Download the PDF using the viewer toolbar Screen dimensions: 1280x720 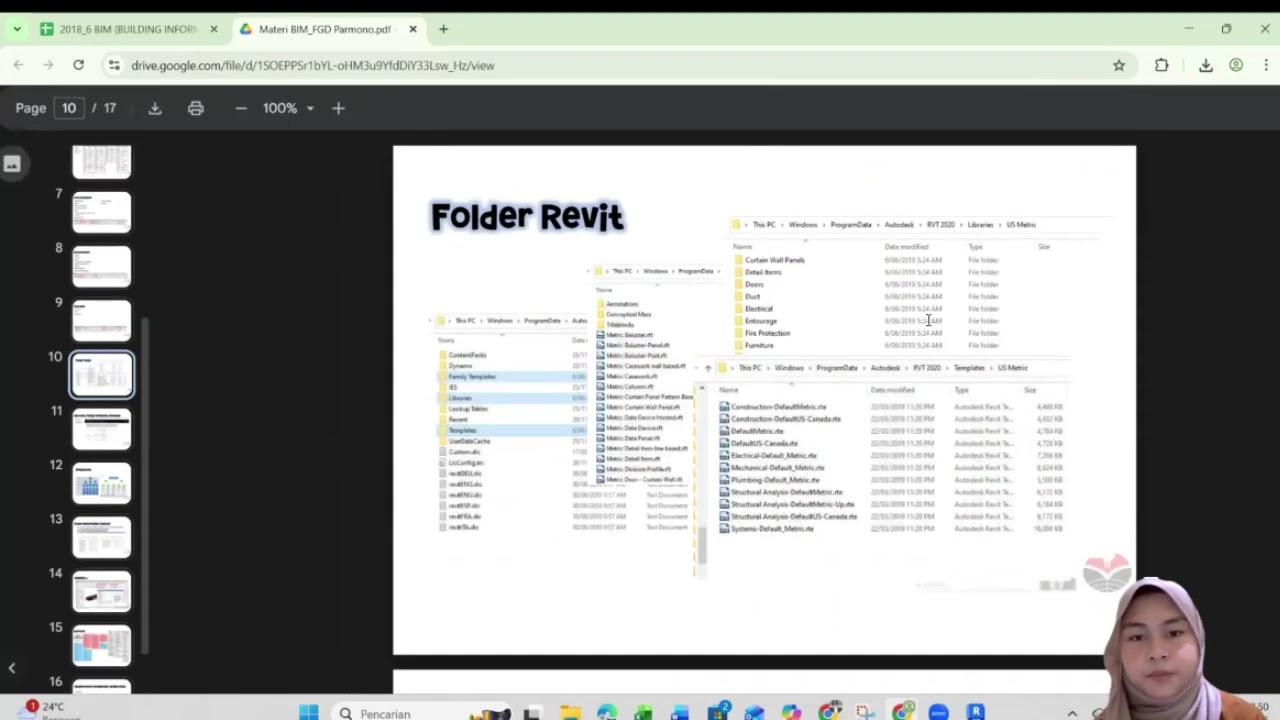(x=155, y=108)
